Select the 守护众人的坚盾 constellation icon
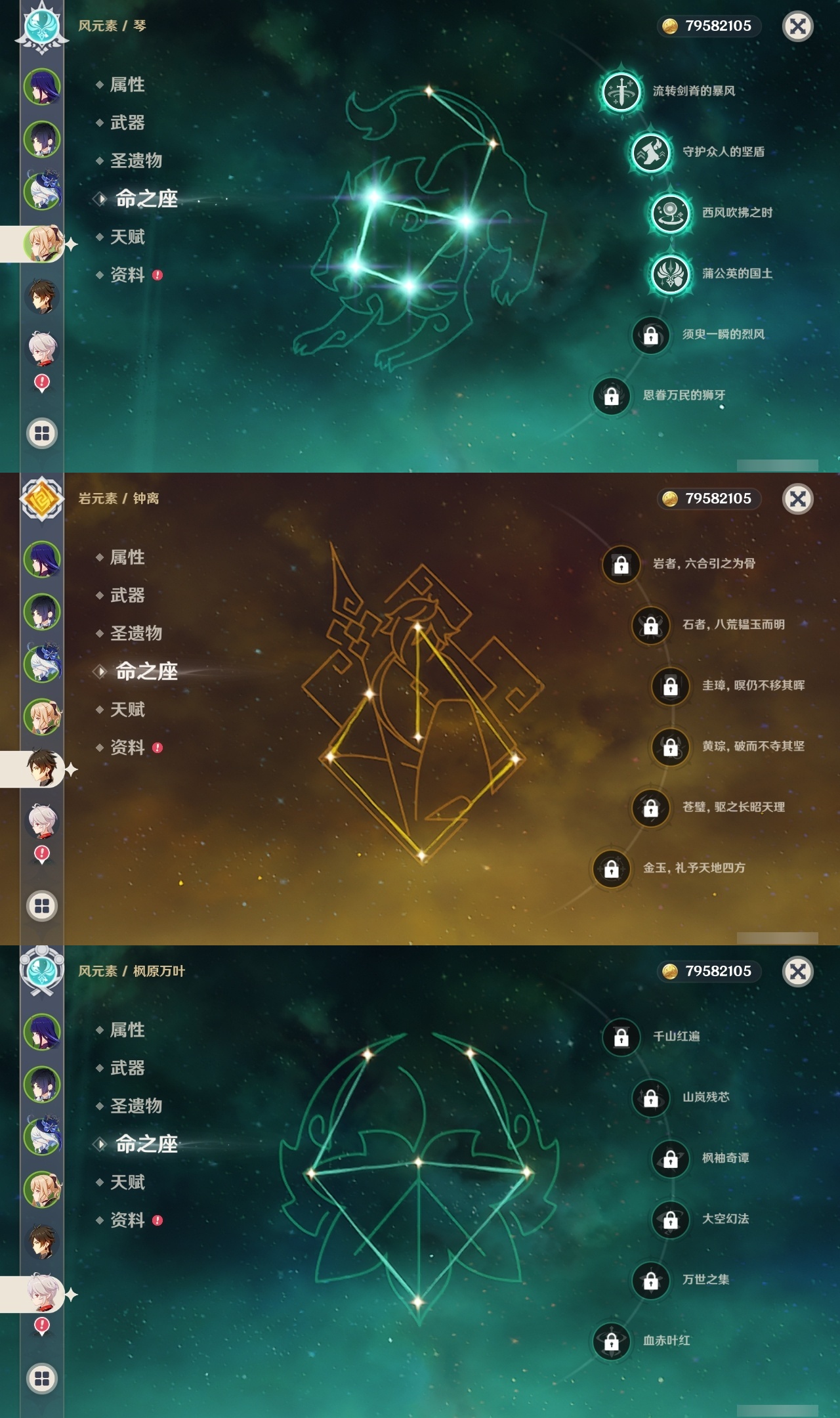The width and height of the screenshot is (840, 1418). tap(650, 152)
